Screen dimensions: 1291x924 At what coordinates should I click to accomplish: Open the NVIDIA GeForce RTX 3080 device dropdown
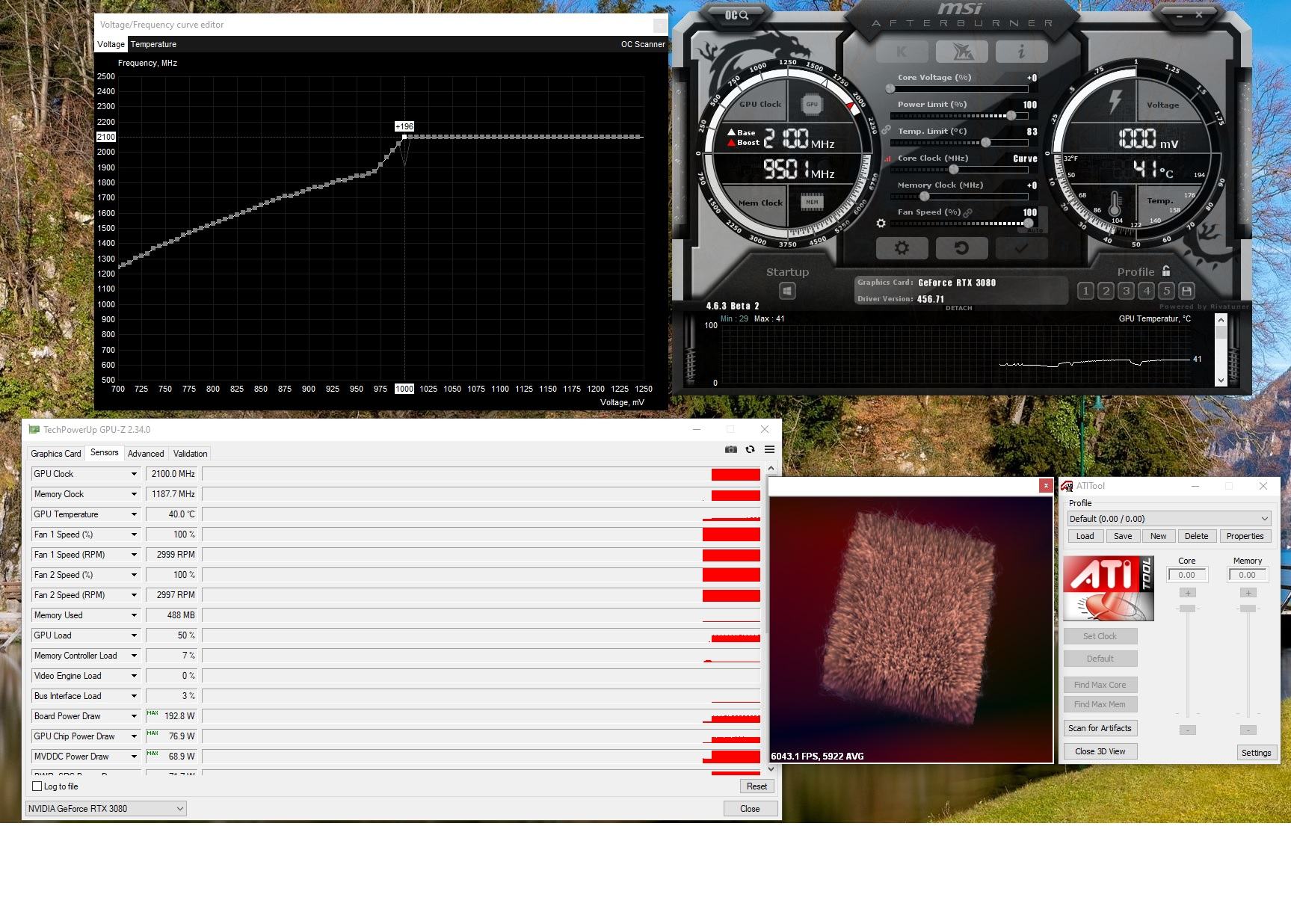pyautogui.click(x=105, y=808)
